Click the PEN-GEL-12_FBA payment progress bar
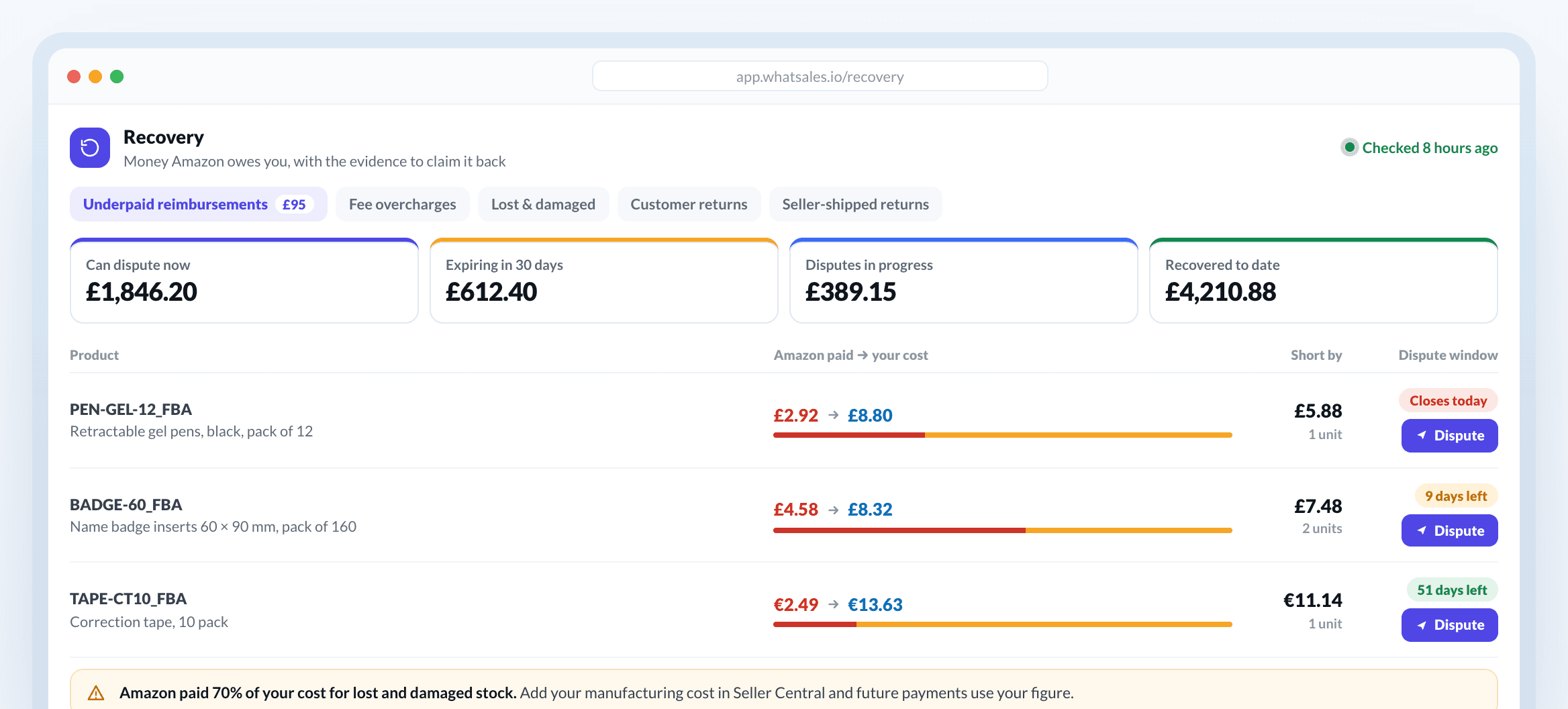The image size is (1568, 709). click(x=1003, y=435)
